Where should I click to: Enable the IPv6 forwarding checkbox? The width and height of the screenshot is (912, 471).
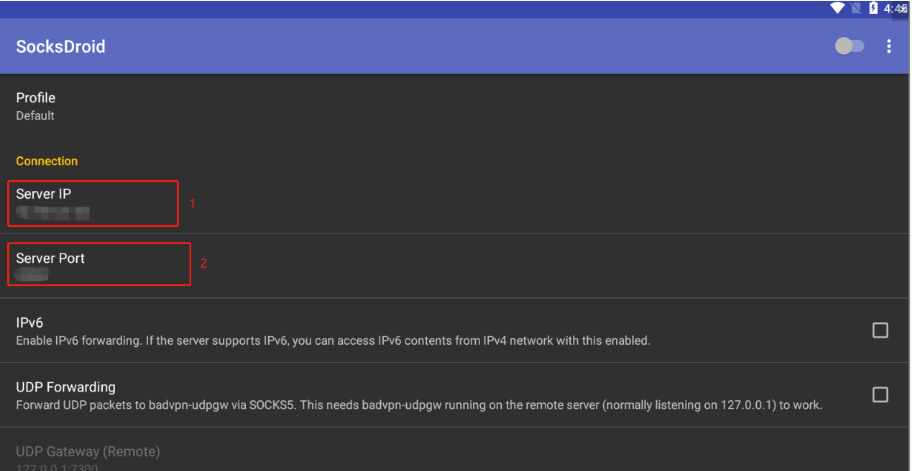[x=880, y=330]
